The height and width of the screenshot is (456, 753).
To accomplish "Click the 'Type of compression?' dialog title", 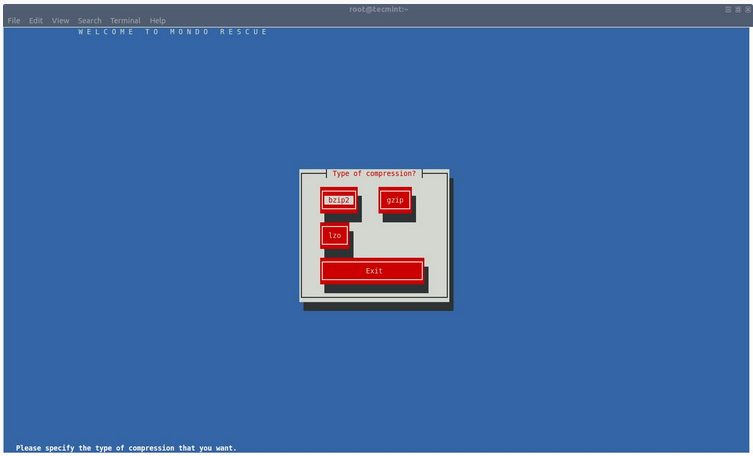I will (x=374, y=174).
